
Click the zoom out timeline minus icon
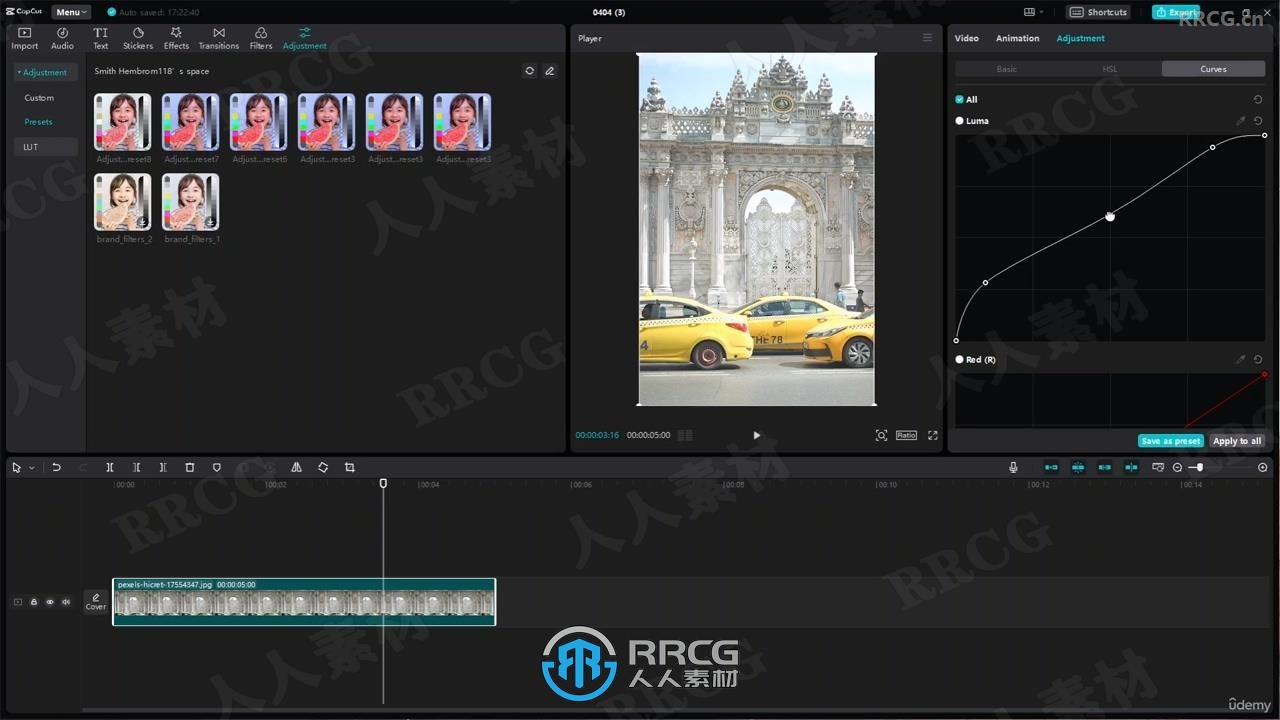point(1177,467)
